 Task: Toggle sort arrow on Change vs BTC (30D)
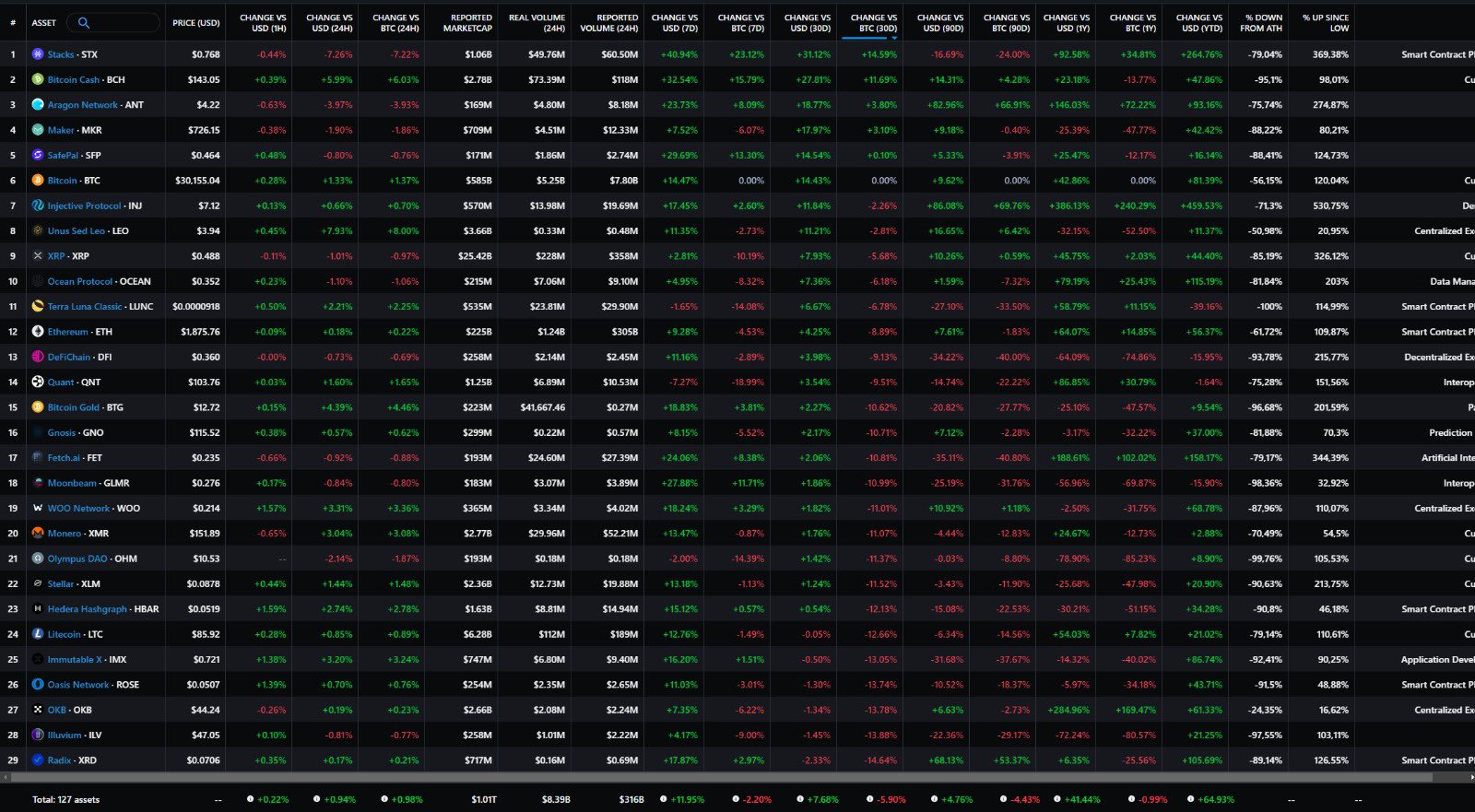(x=894, y=38)
